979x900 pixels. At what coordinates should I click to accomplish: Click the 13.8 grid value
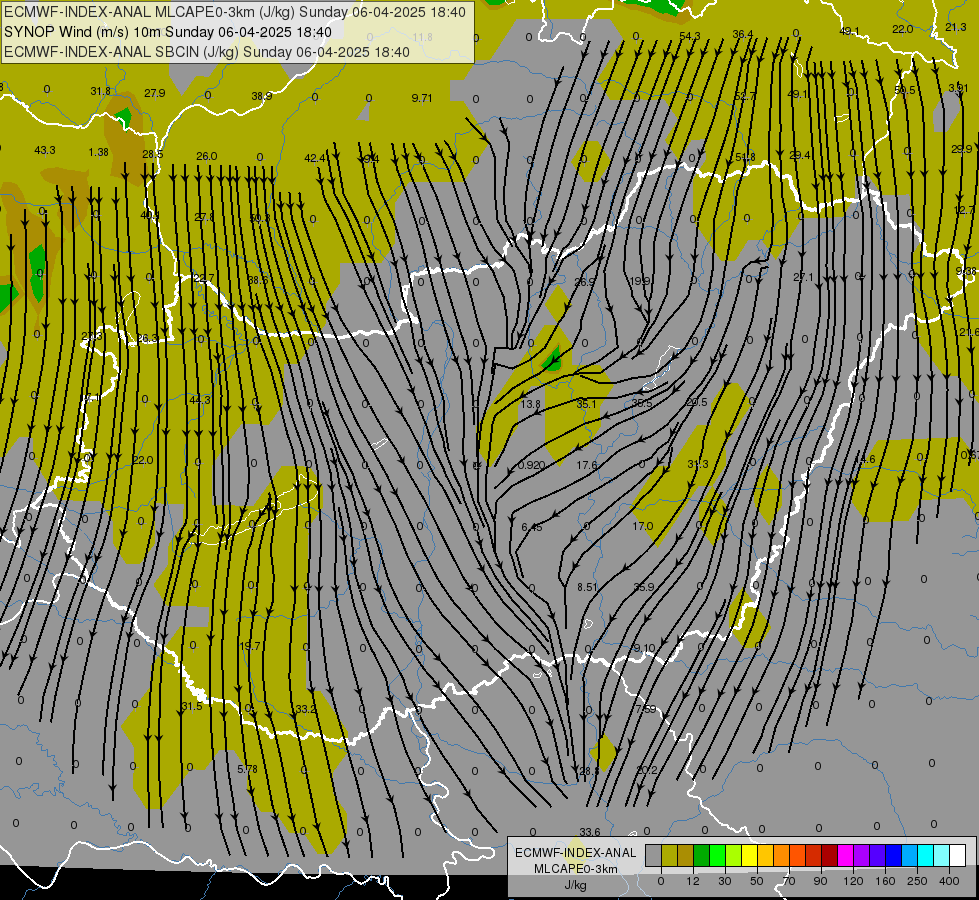530,404
